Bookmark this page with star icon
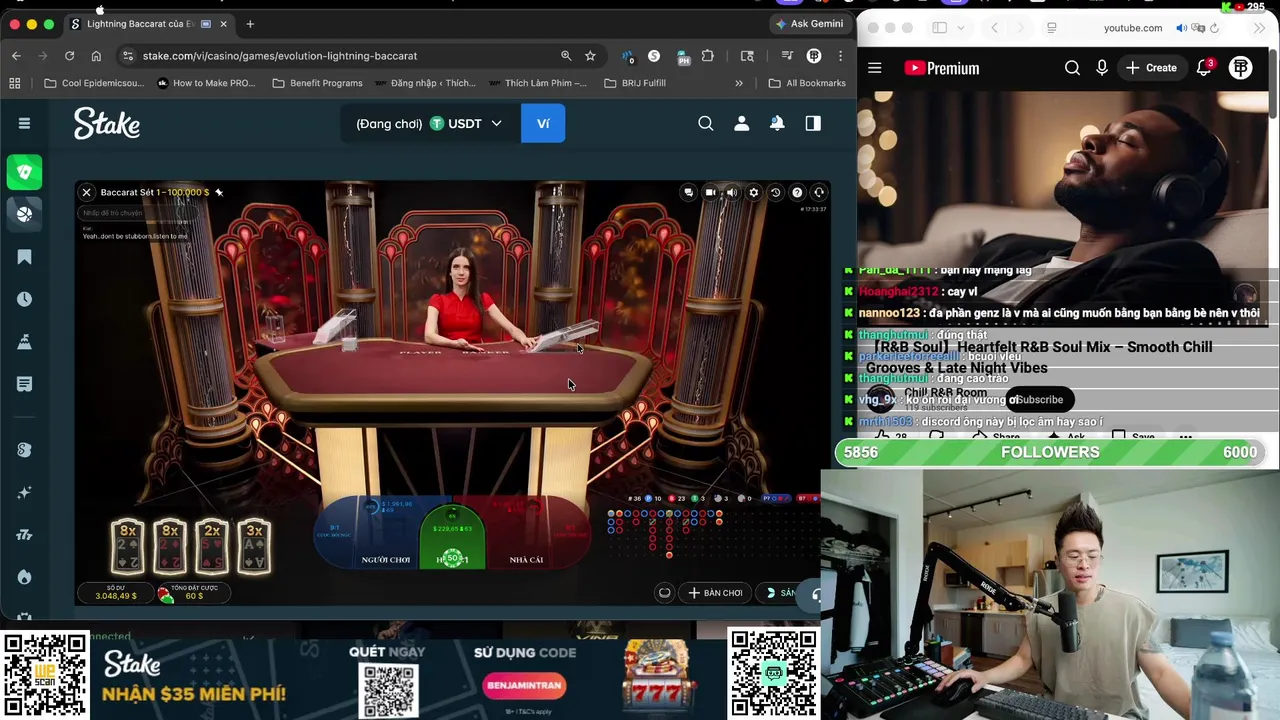The image size is (1280, 720). point(590,56)
